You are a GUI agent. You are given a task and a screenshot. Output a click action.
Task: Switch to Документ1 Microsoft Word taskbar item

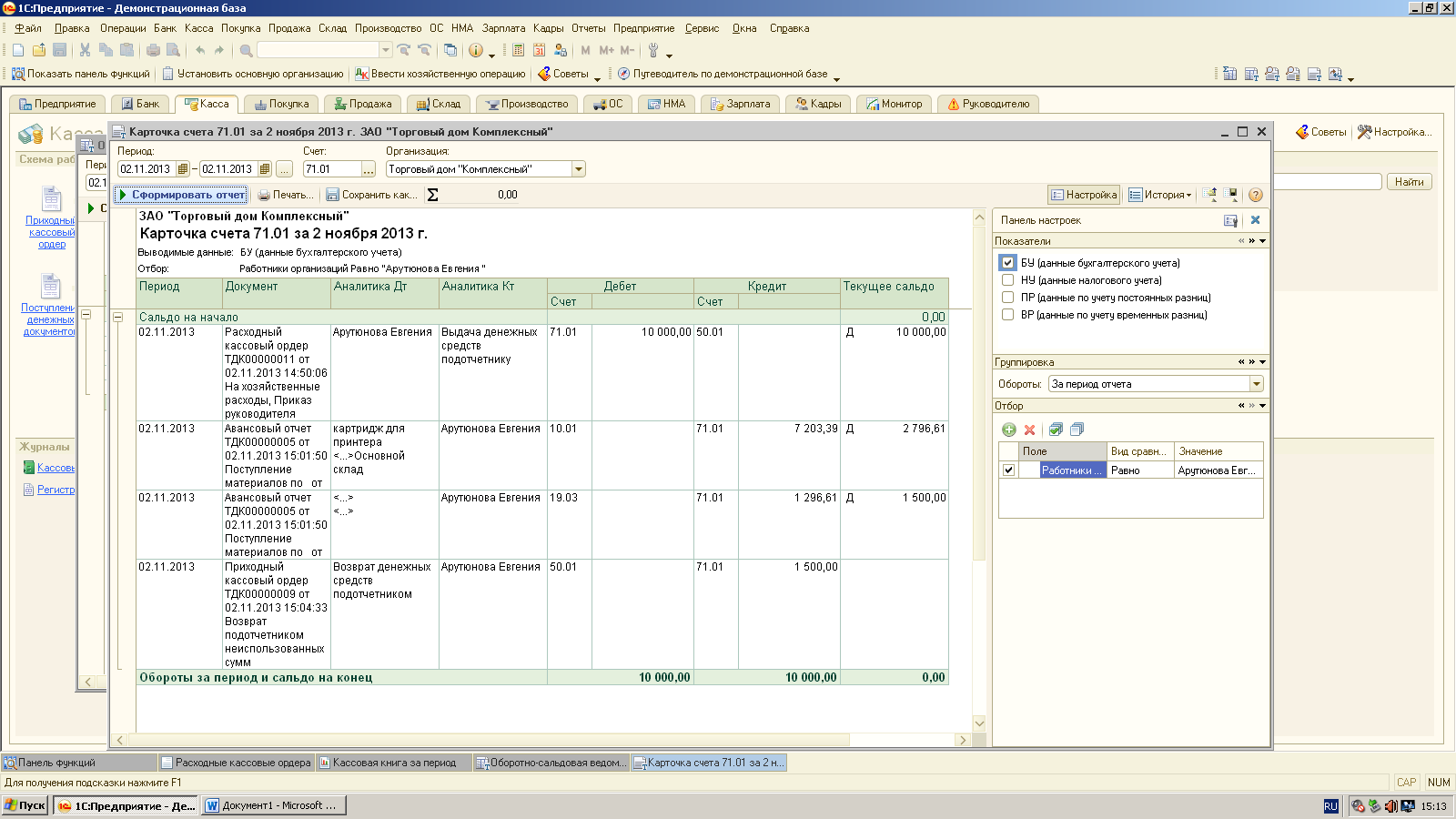[273, 805]
